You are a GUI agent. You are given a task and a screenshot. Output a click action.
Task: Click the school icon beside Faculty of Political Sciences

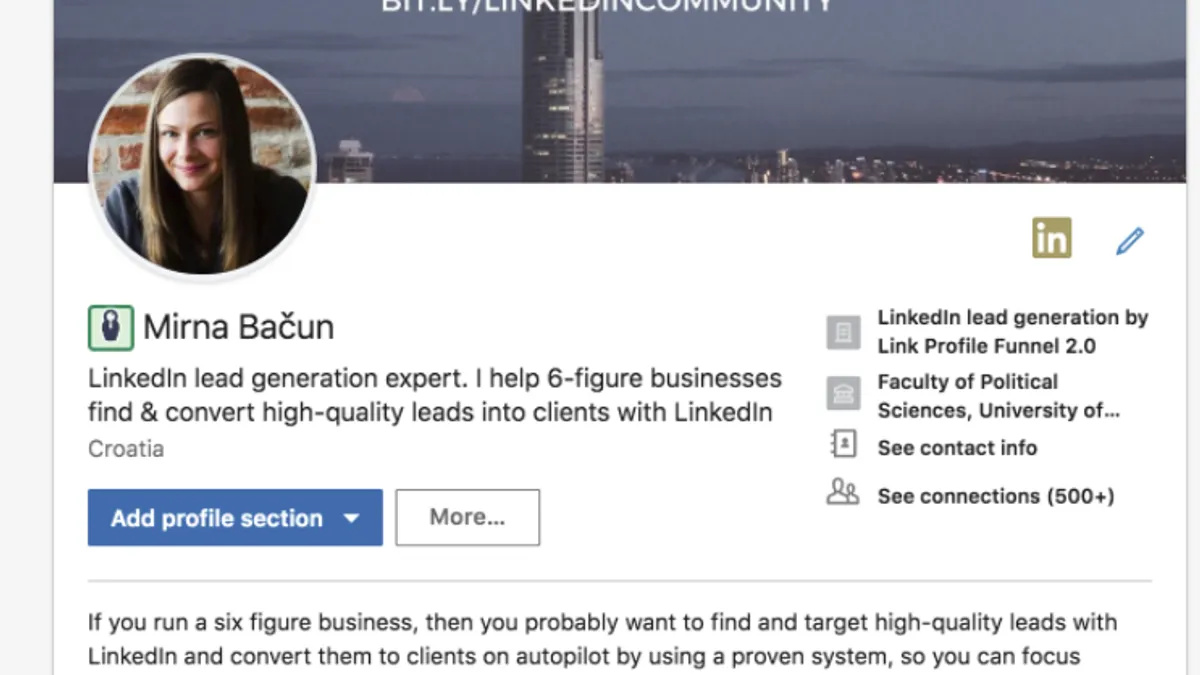843,394
